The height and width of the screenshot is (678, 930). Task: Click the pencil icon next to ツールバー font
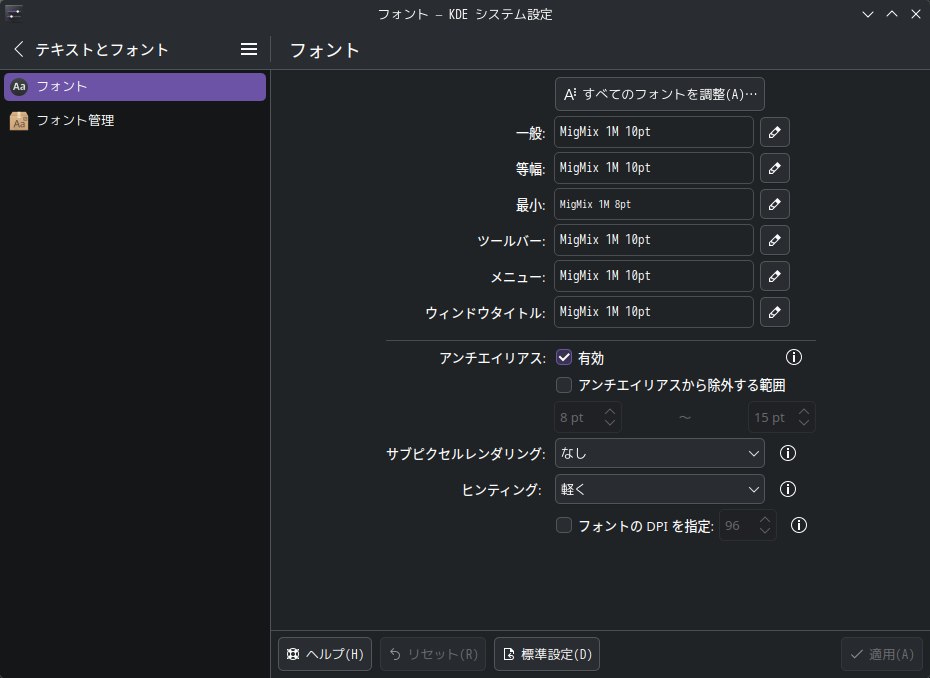[775, 240]
